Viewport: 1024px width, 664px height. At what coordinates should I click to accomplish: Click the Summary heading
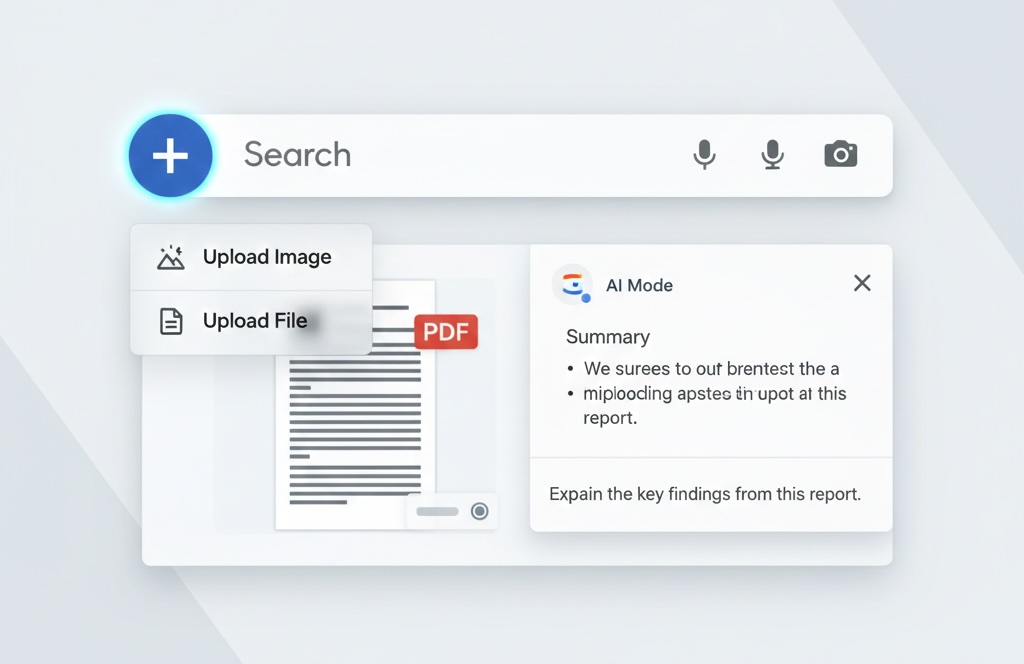coord(607,337)
